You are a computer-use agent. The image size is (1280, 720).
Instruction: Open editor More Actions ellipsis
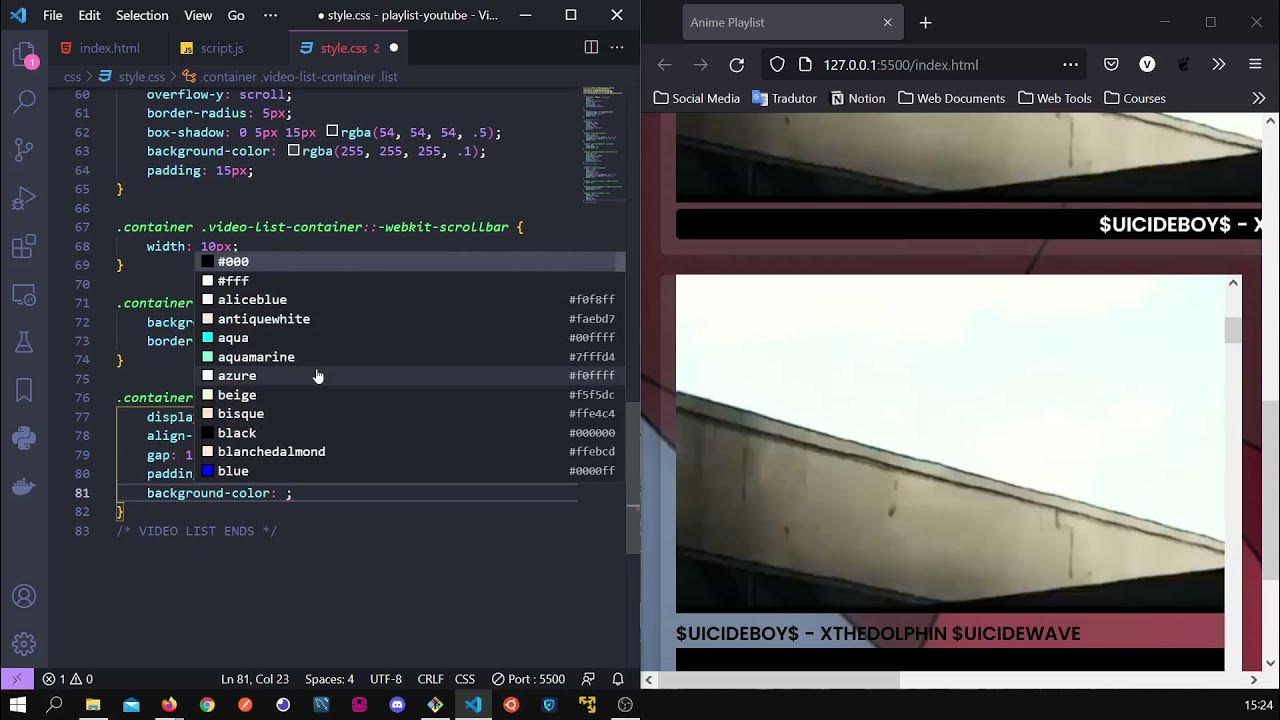(617, 47)
